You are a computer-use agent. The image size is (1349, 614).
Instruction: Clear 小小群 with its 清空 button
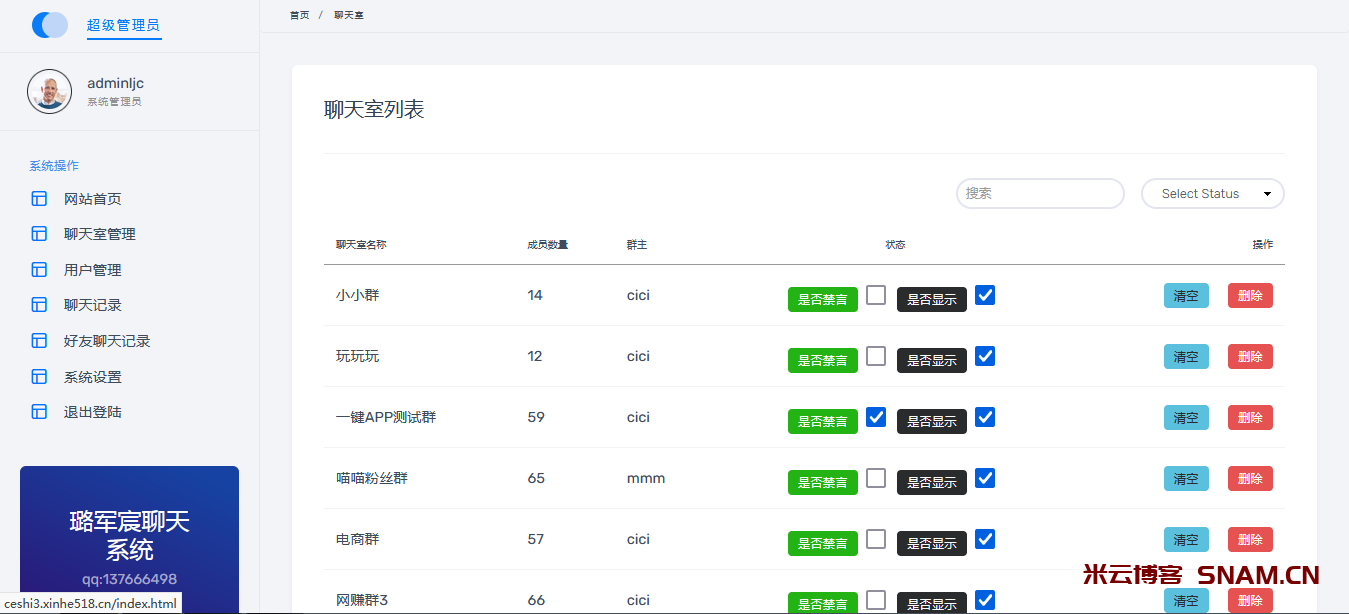point(1186,295)
